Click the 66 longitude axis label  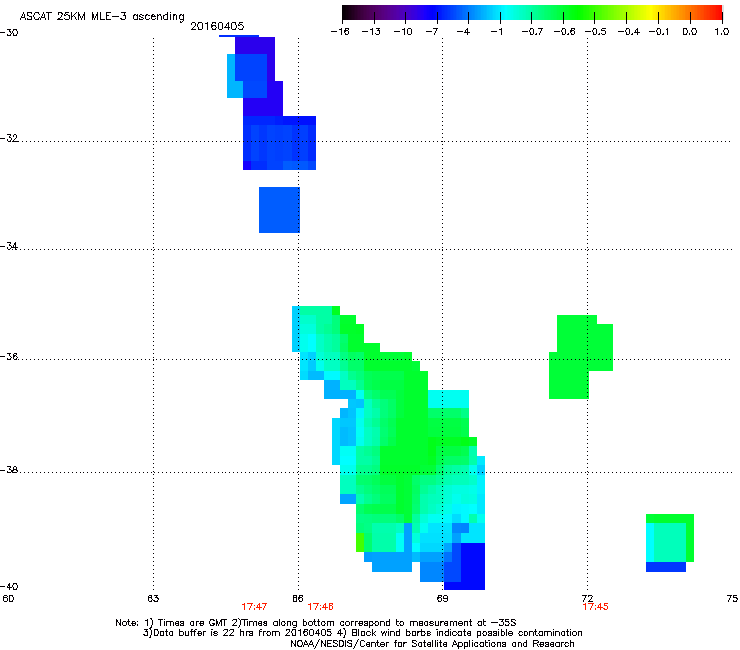click(298, 599)
